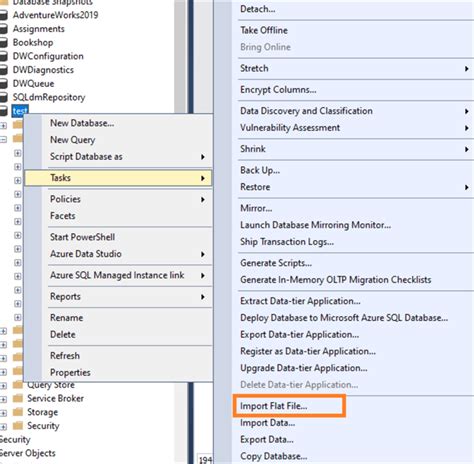
Task: Click the SQLdmRepository database icon
Action: pyautogui.click(x=3, y=97)
